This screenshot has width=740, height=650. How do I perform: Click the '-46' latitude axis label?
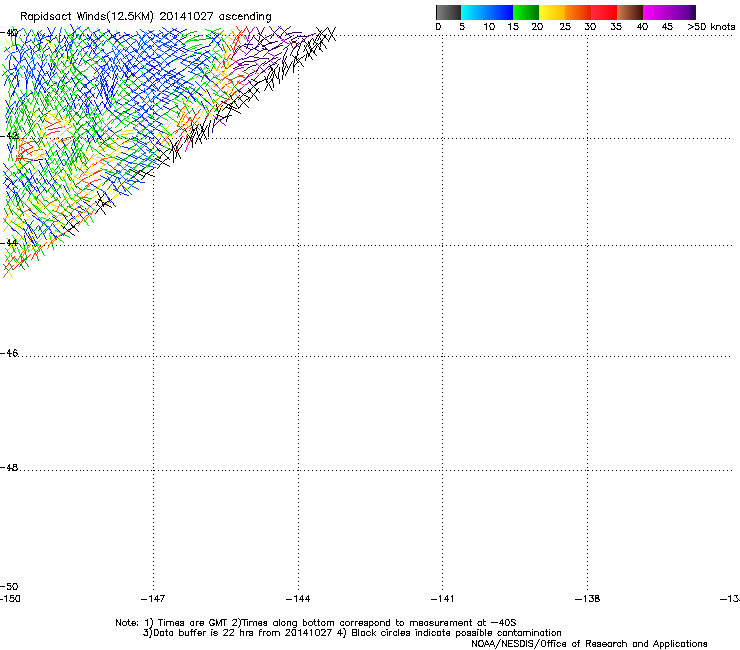pyautogui.click(x=9, y=353)
